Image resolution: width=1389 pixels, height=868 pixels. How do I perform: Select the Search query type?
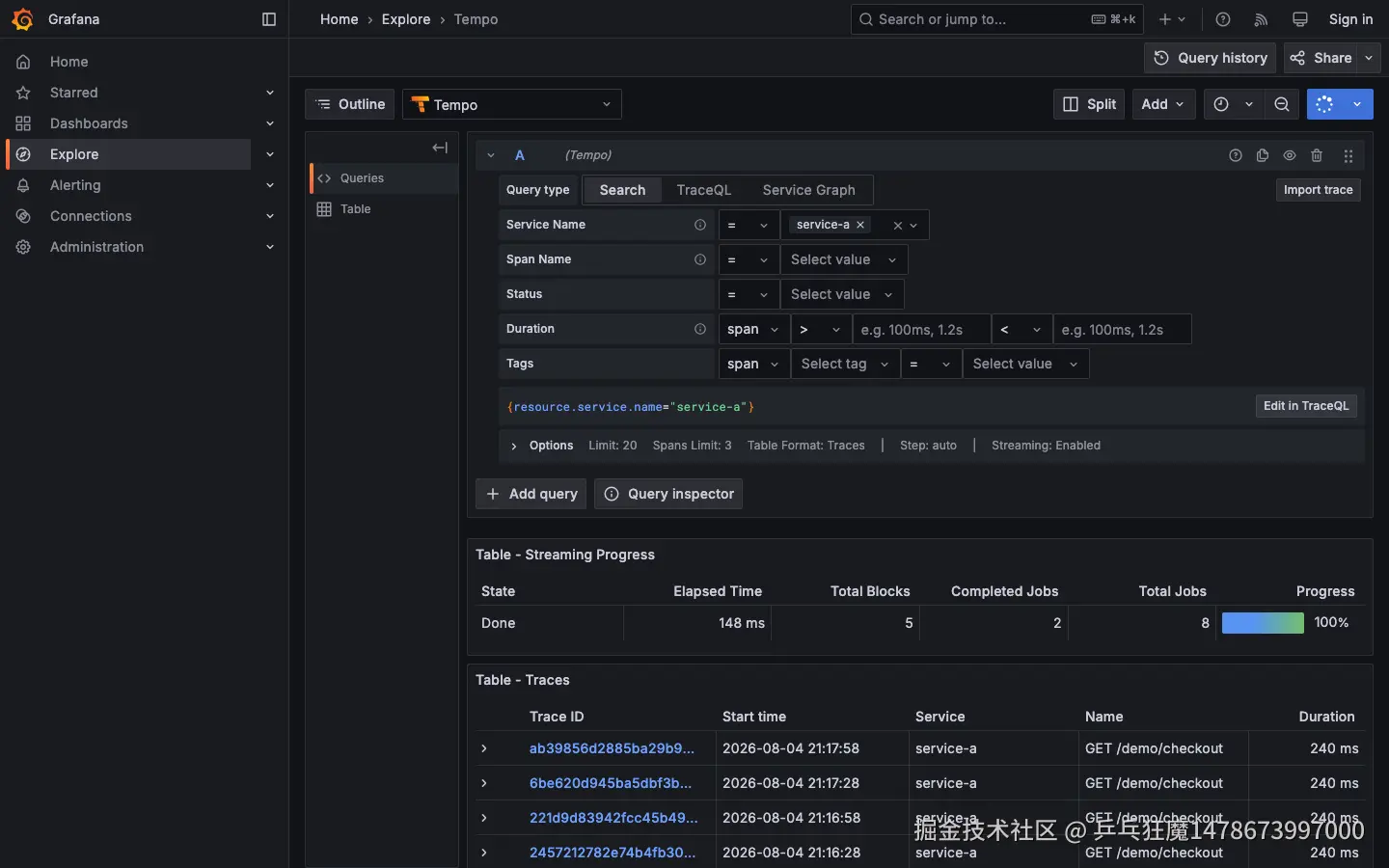pyautogui.click(x=622, y=190)
